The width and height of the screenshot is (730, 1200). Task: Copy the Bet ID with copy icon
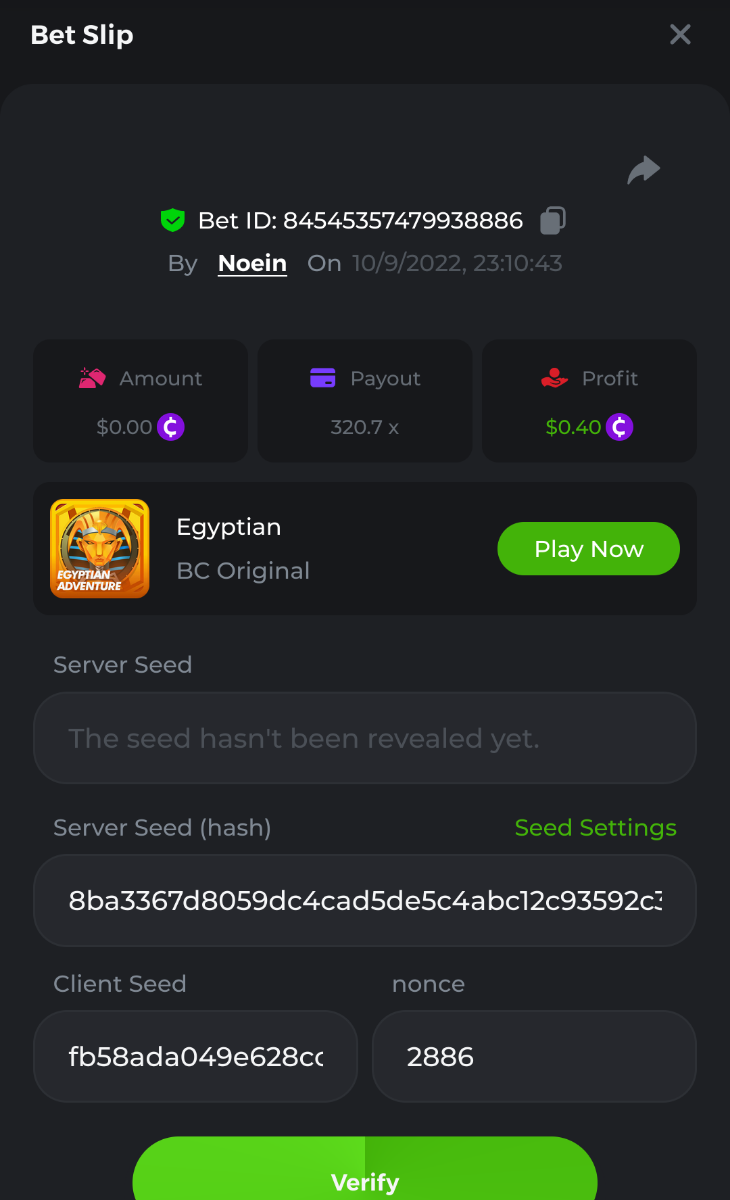coord(553,220)
